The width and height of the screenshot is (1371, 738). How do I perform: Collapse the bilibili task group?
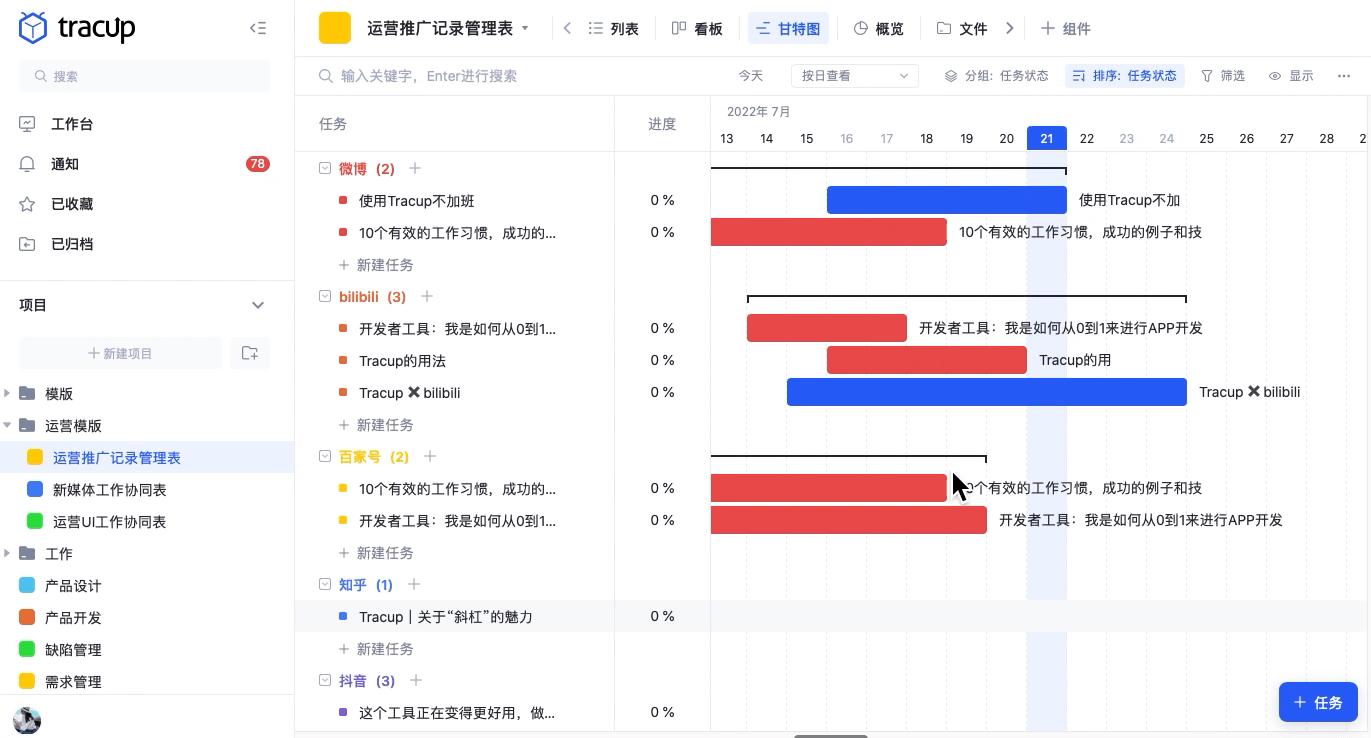(x=324, y=297)
